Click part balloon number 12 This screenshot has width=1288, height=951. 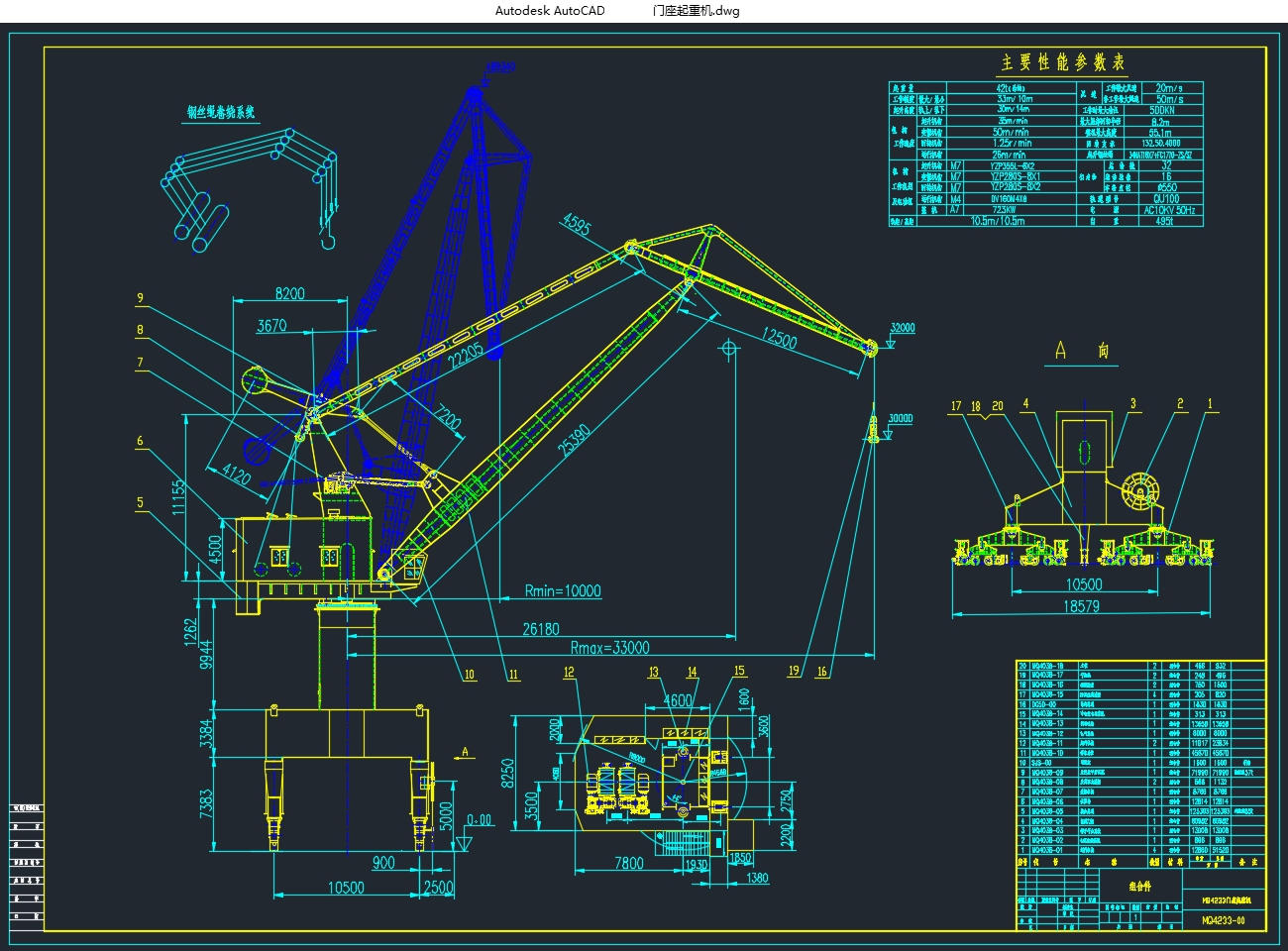pyautogui.click(x=569, y=673)
